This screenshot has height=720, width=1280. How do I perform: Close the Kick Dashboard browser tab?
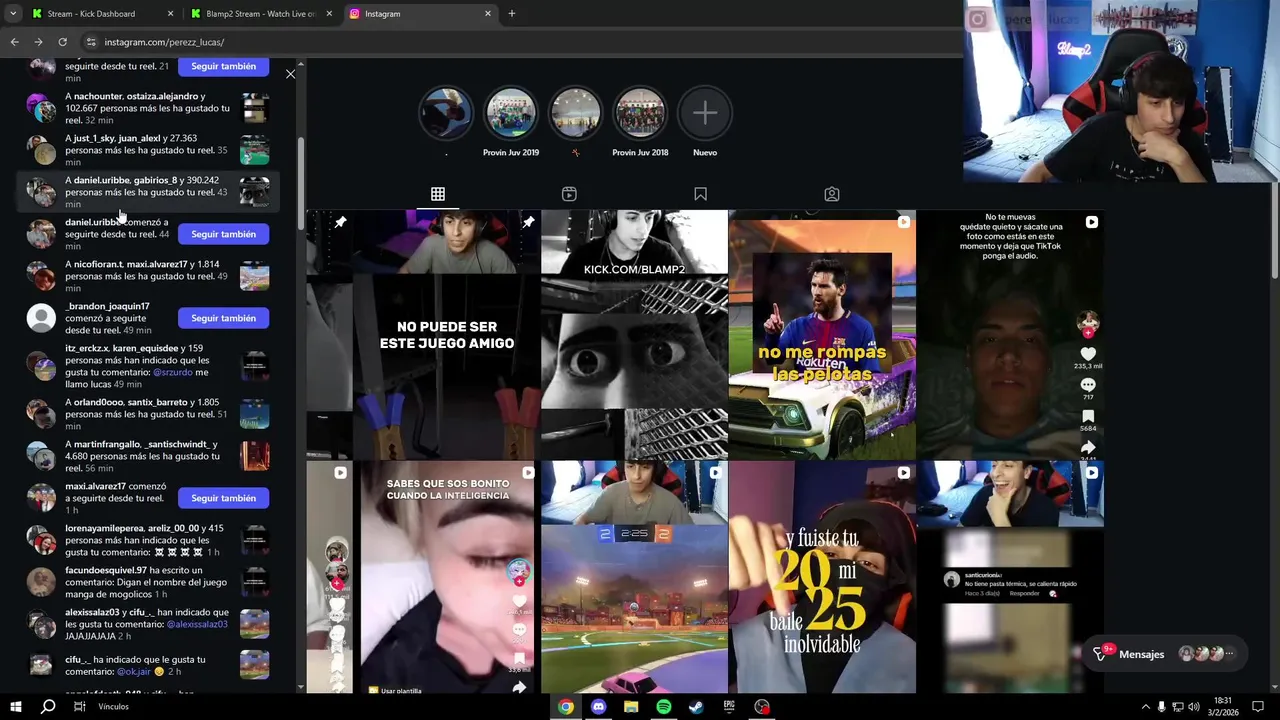170,14
